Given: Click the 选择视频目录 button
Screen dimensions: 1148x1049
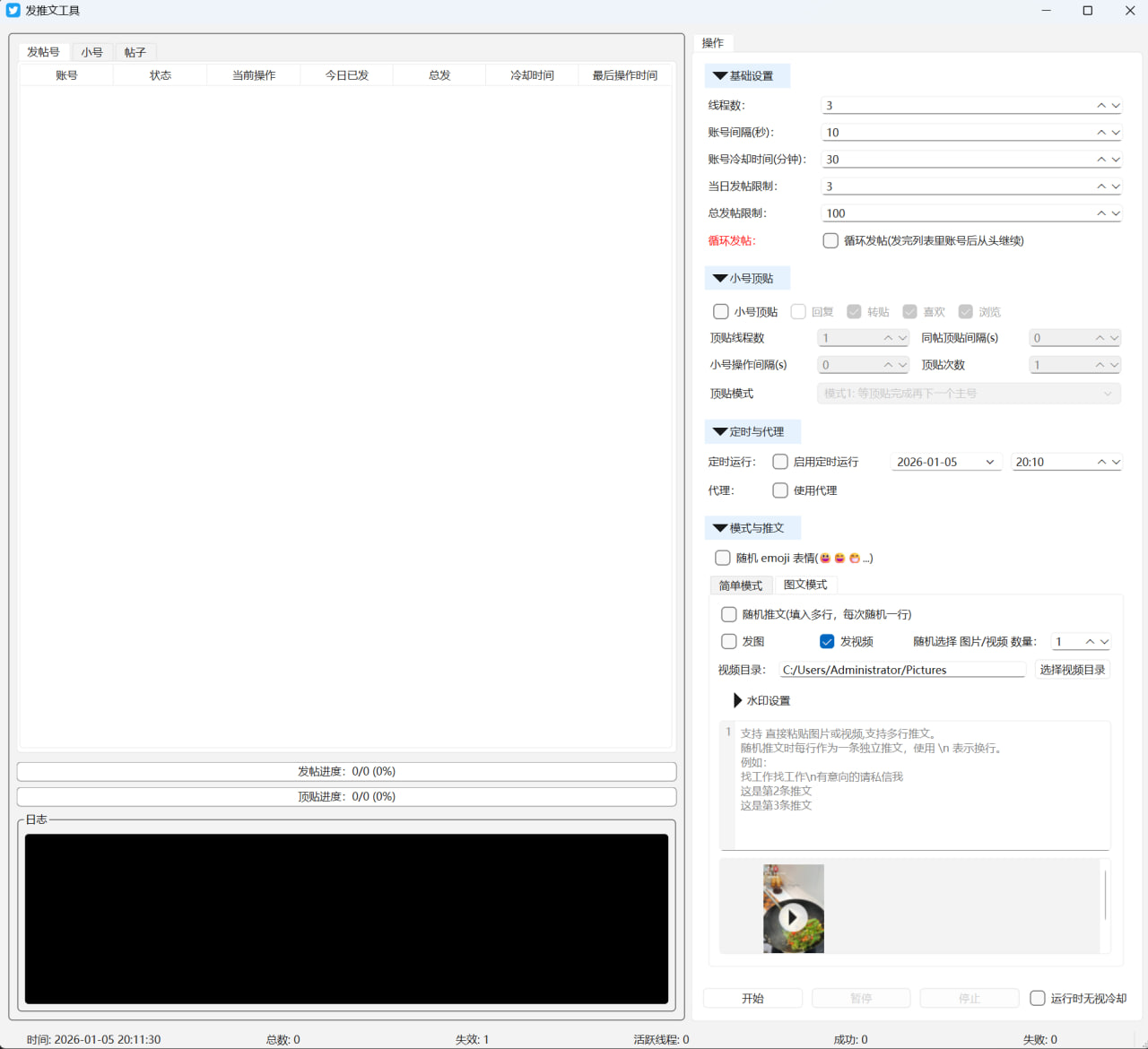Looking at the screenshot, I should [1072, 670].
